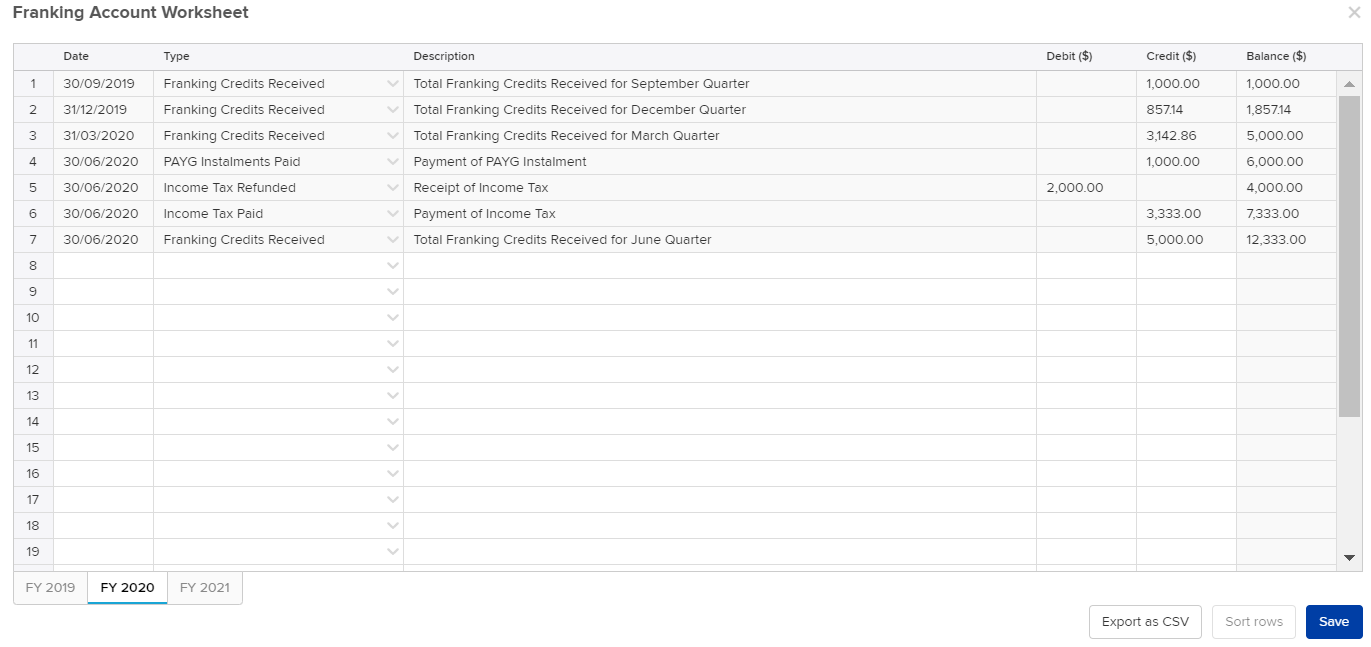The image size is (1371, 647).
Task: Open Type dropdown for row 1
Action: click(393, 84)
